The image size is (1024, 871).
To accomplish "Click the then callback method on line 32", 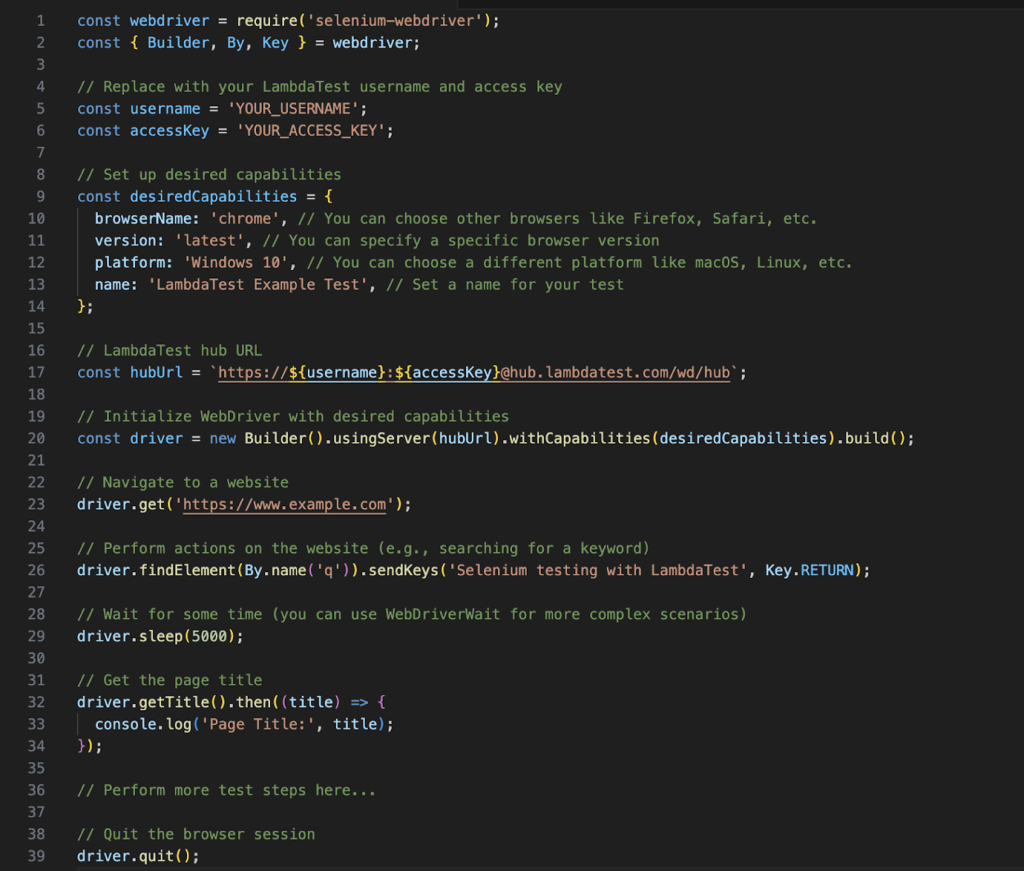I will click(x=253, y=702).
